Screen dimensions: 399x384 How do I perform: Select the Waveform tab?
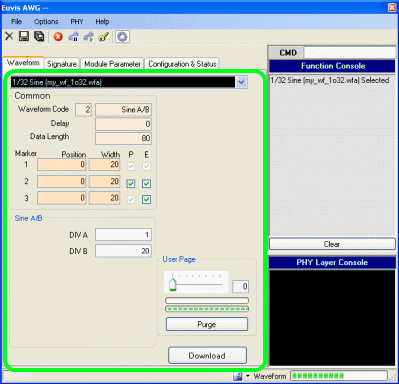[23, 63]
